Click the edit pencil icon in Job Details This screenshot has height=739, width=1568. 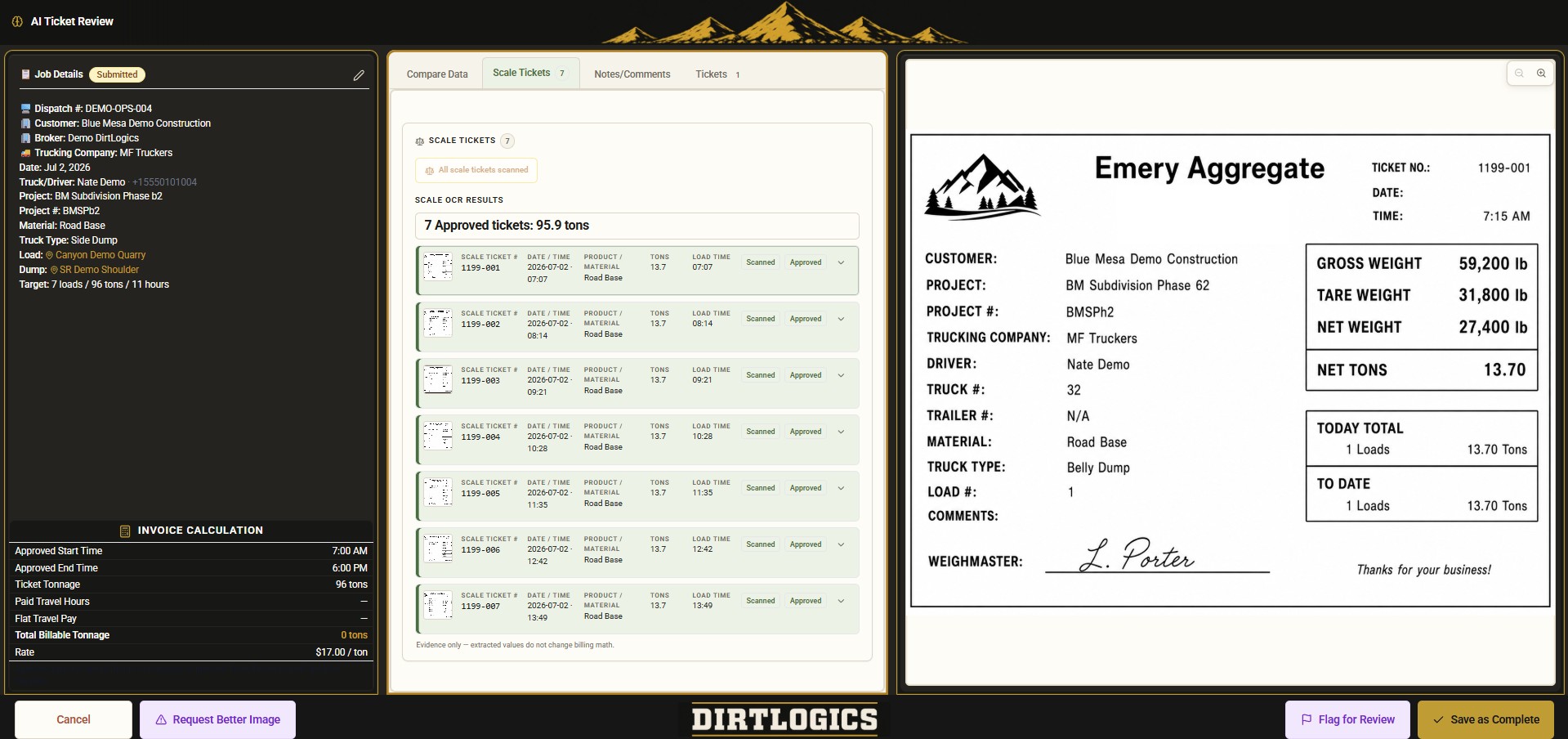(x=359, y=75)
